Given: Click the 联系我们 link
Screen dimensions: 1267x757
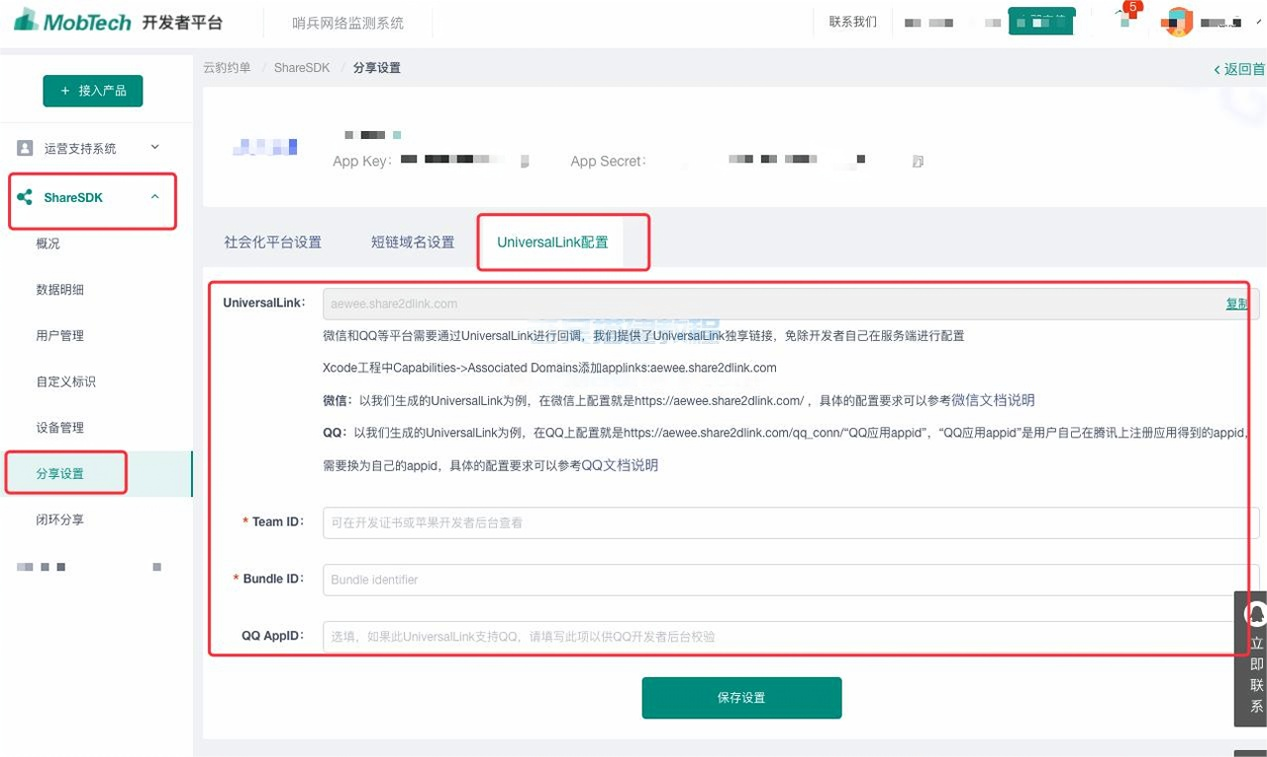Looking at the screenshot, I should tap(853, 21).
